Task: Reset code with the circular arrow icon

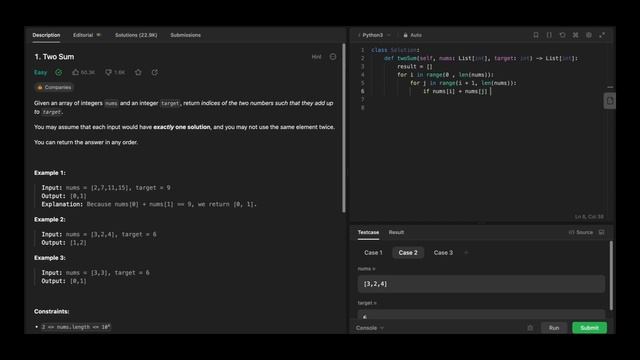Action: (x=562, y=35)
